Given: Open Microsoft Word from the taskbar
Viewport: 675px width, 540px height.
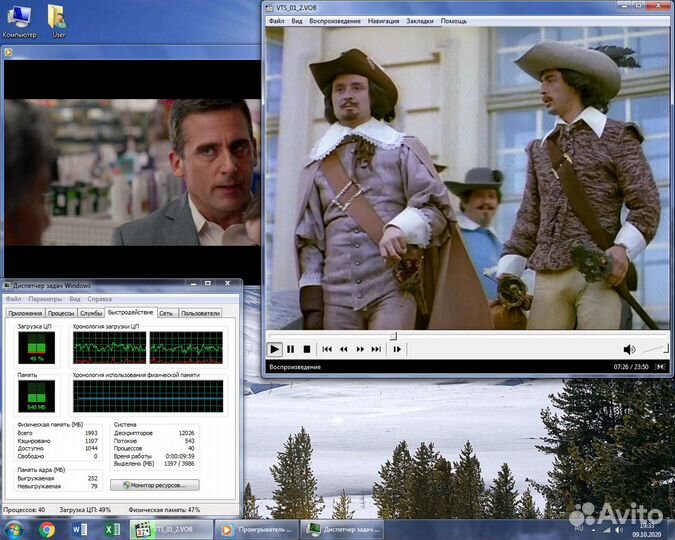Looking at the screenshot, I should (80, 529).
